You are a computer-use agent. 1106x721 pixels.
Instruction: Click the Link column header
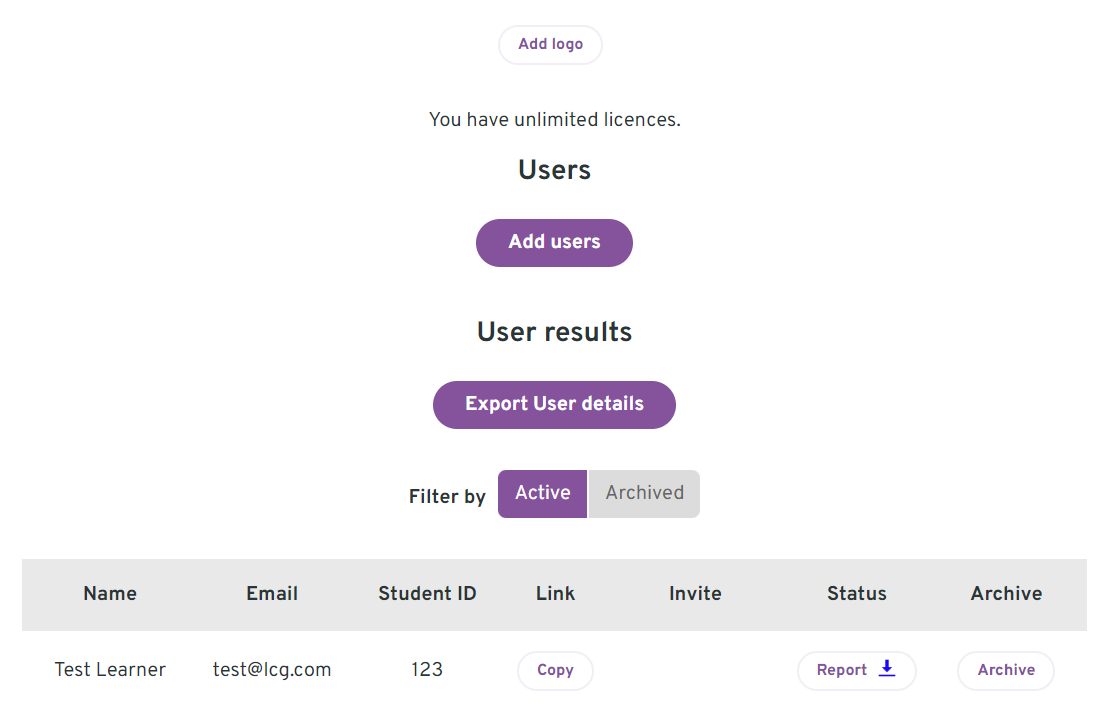click(x=555, y=594)
